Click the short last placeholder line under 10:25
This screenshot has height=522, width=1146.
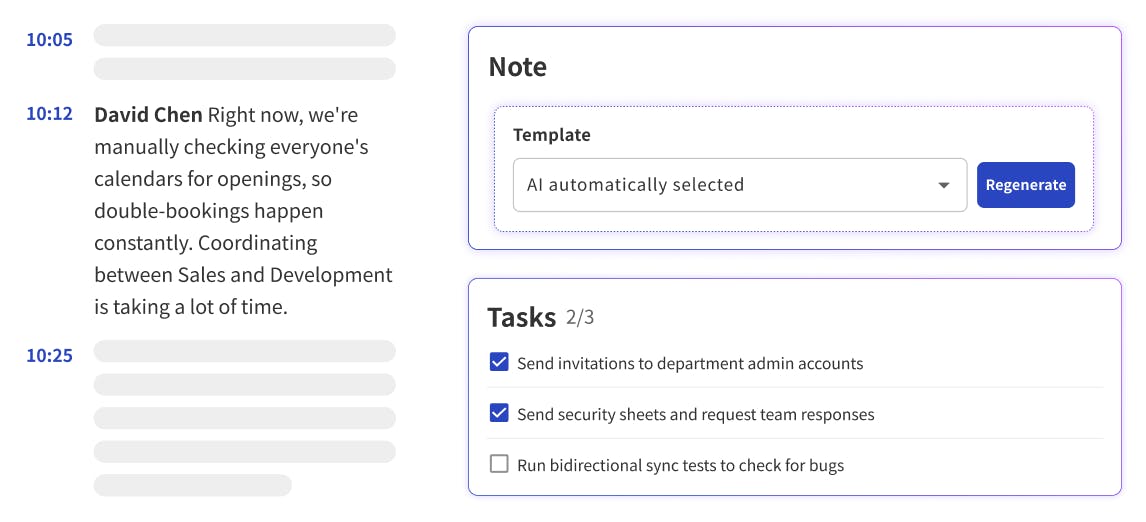coord(192,485)
